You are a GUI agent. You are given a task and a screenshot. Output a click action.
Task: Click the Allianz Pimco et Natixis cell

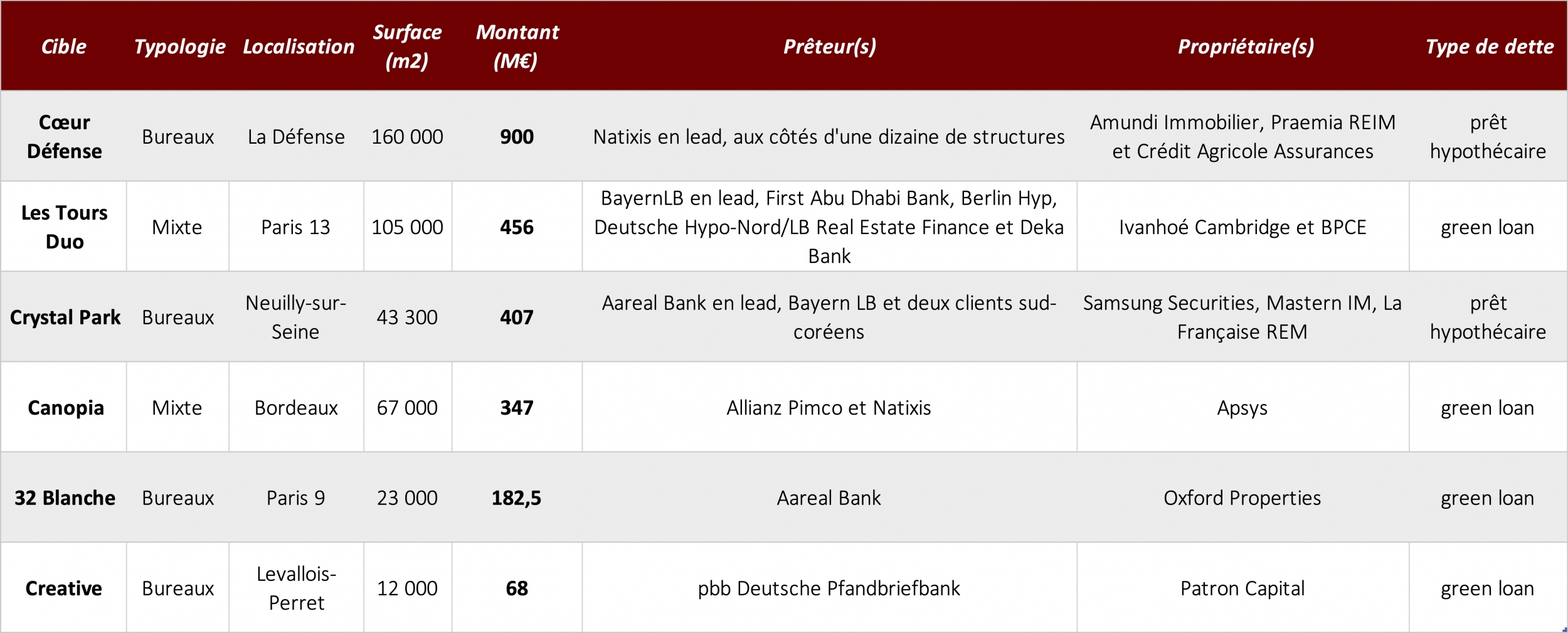click(829, 407)
